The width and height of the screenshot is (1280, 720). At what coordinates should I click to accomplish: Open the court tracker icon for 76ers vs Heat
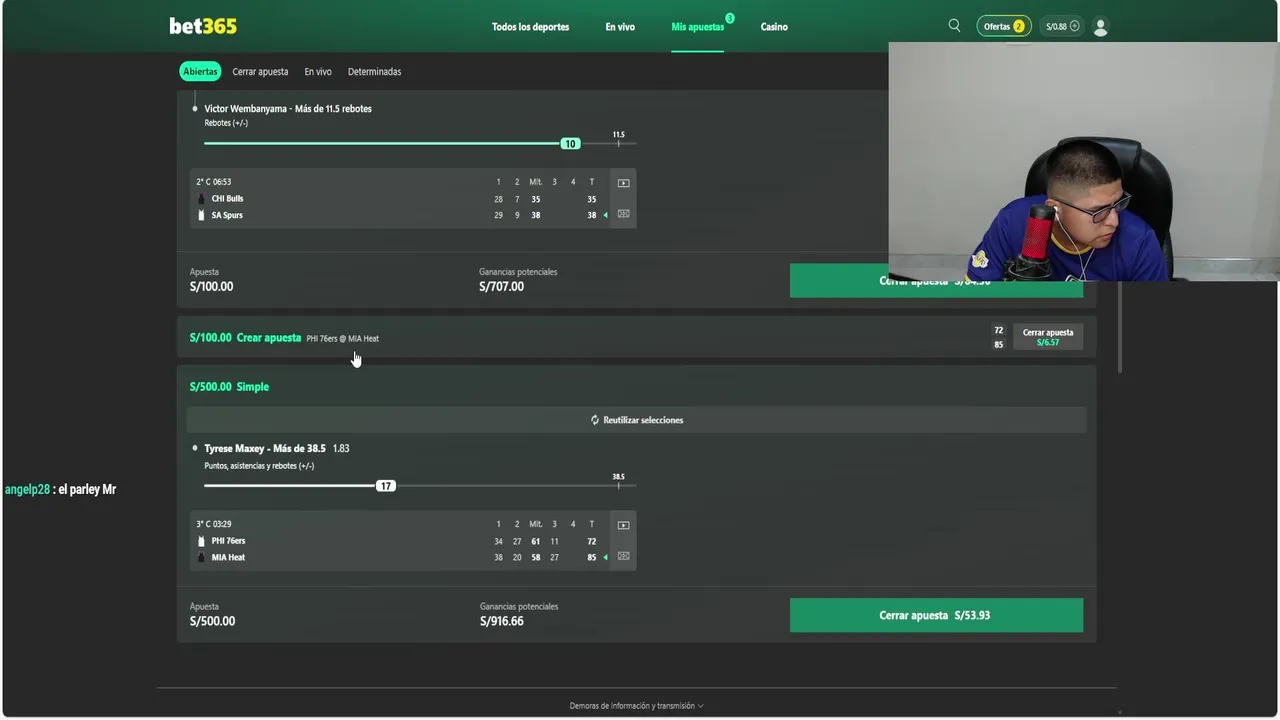click(x=623, y=556)
